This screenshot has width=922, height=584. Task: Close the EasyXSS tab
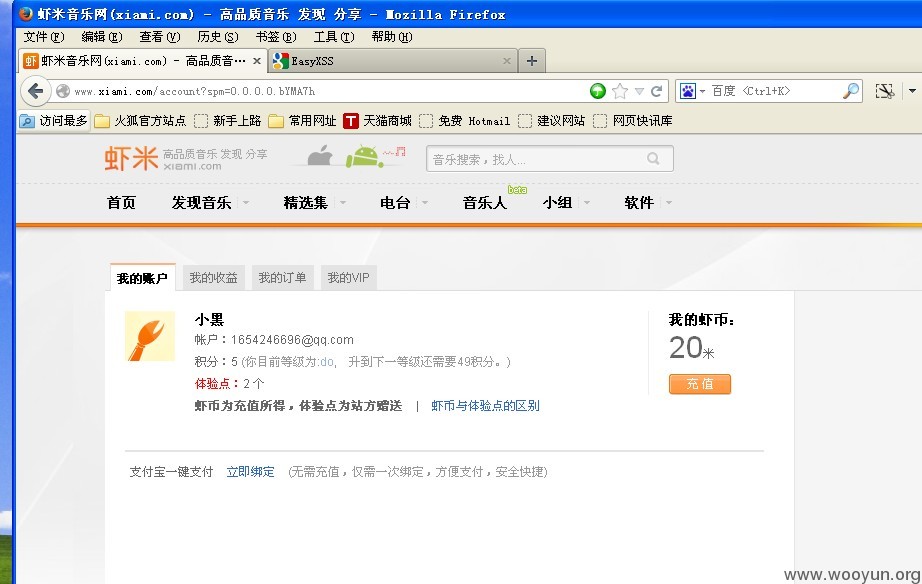[507, 61]
